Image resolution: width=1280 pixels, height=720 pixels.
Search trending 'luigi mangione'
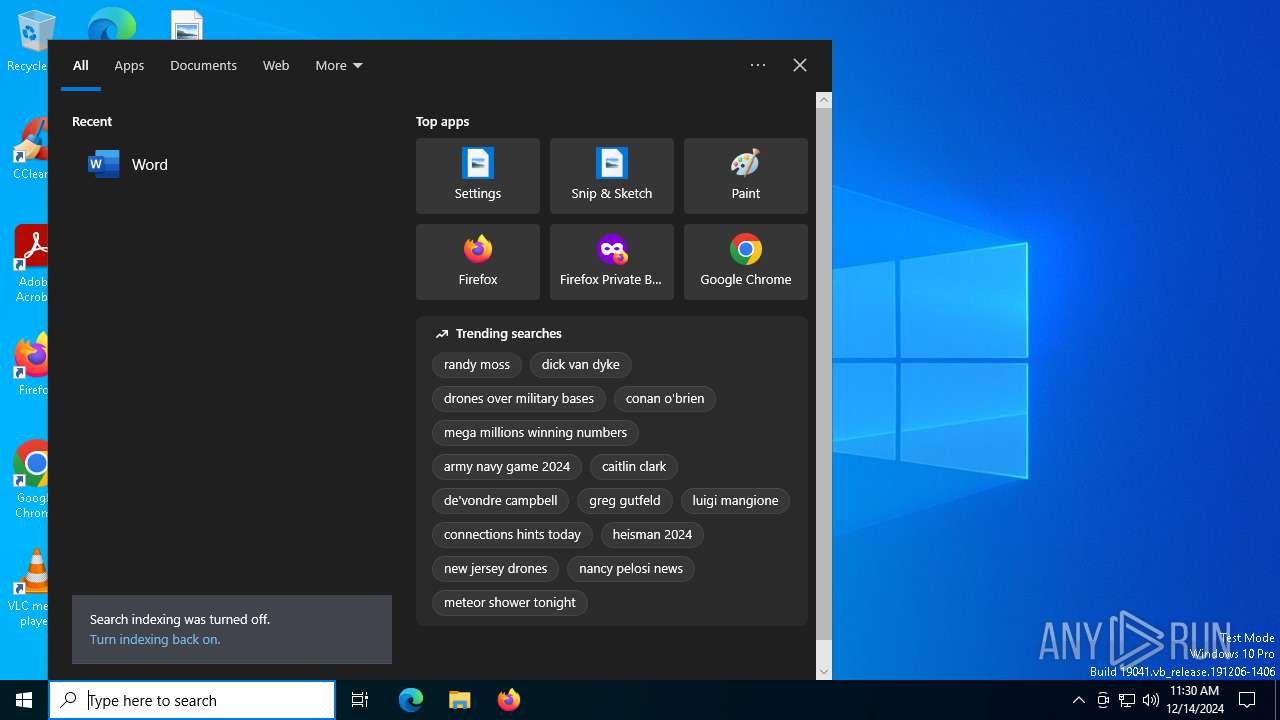point(735,501)
